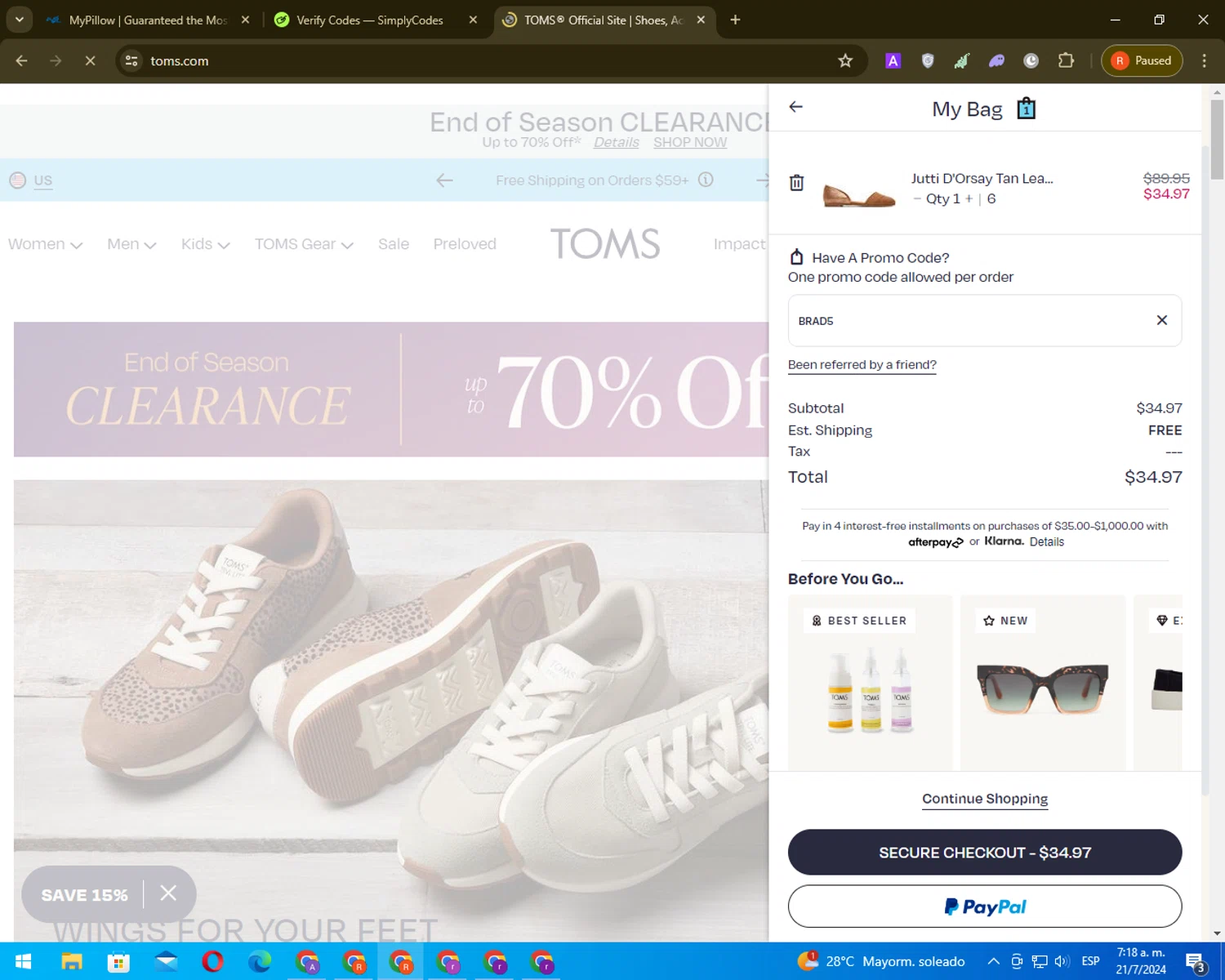Open Microsoft Store from taskbar

(x=118, y=962)
